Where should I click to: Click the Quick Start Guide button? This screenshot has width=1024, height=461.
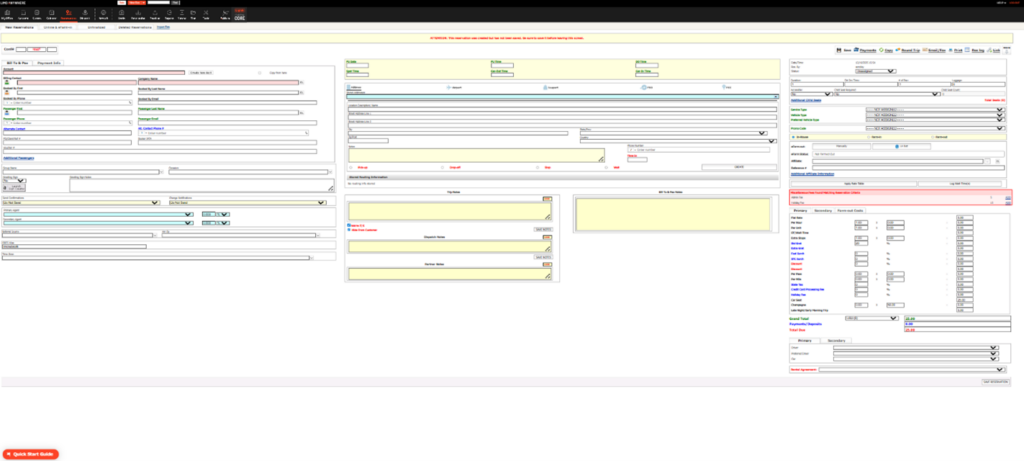point(31,453)
